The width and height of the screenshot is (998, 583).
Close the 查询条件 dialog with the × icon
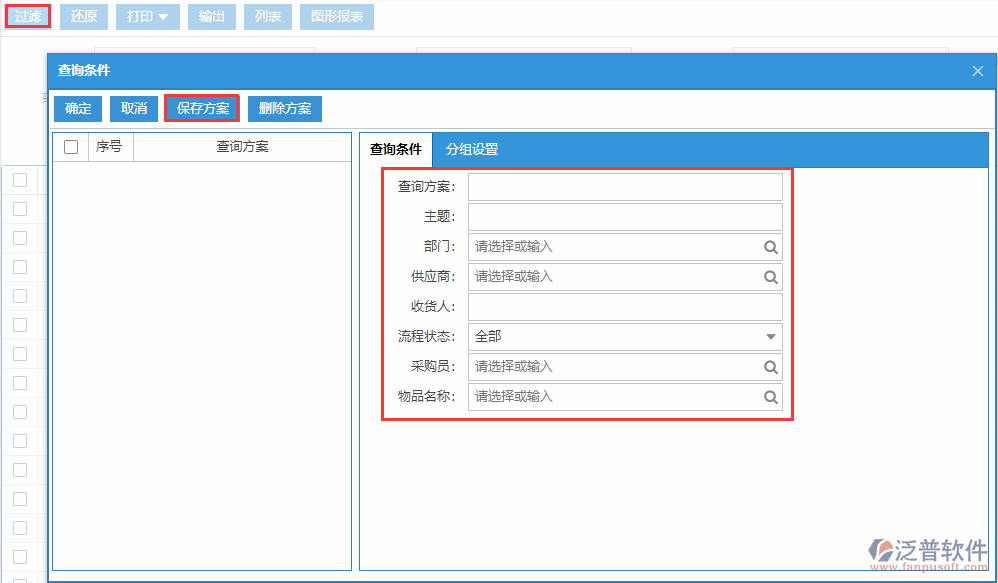click(x=977, y=70)
